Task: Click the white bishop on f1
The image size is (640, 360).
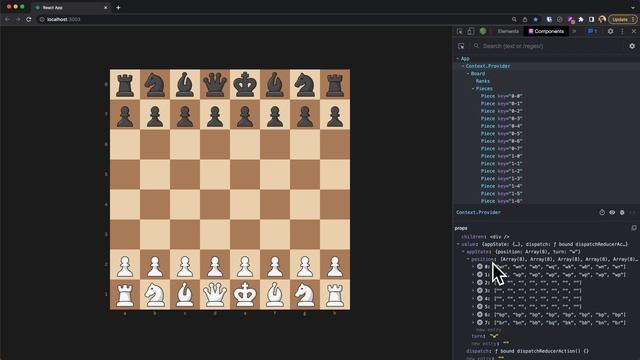Action: pos(275,294)
